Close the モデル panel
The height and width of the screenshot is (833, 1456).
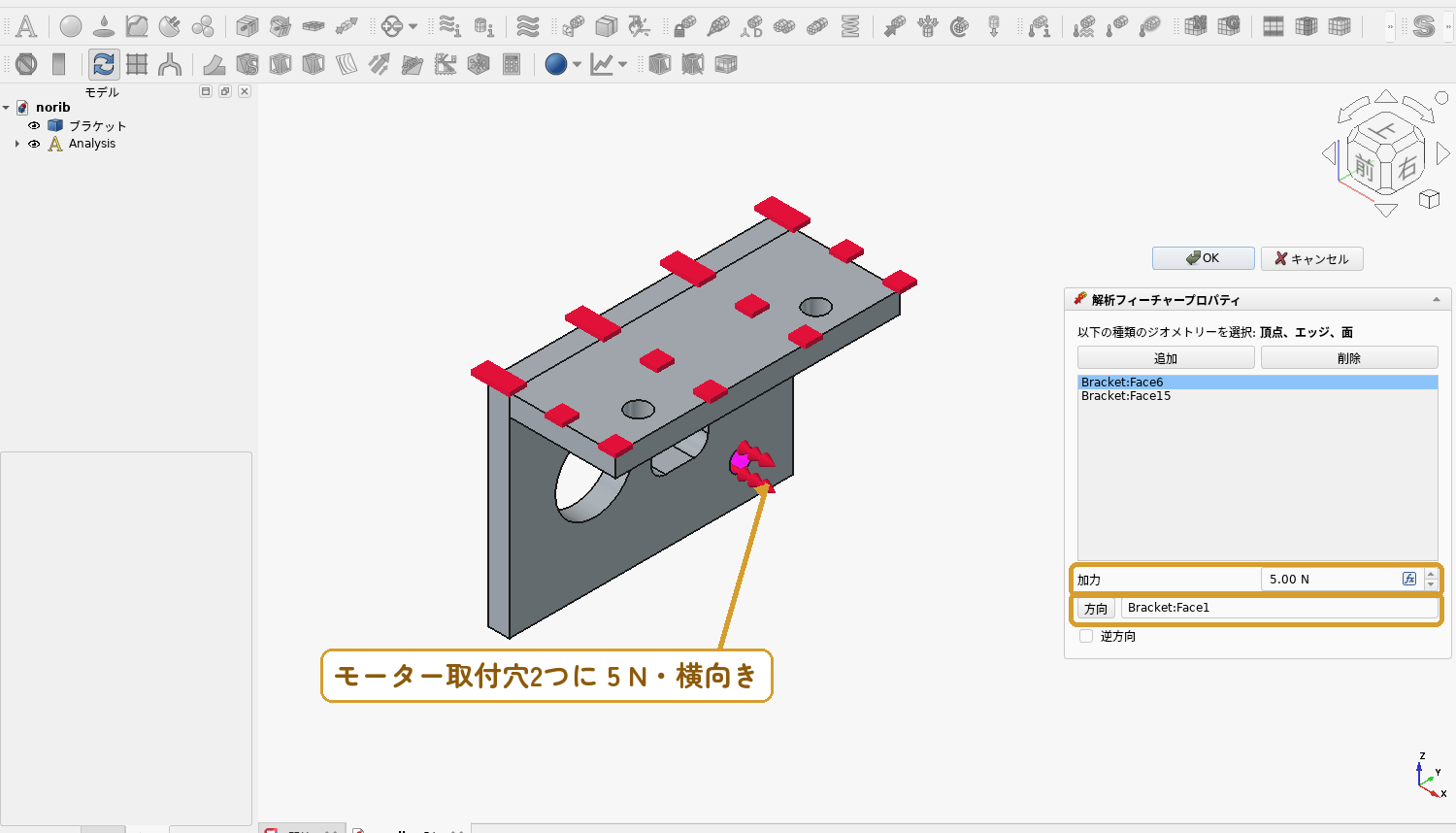245,91
